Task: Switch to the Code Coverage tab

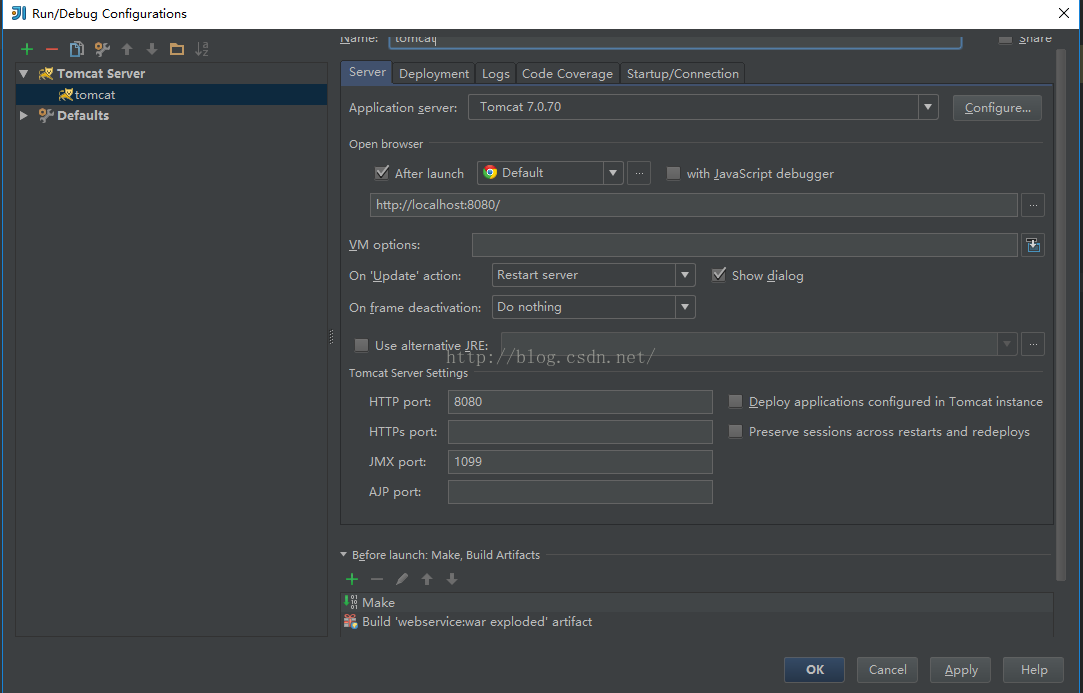Action: tap(567, 74)
